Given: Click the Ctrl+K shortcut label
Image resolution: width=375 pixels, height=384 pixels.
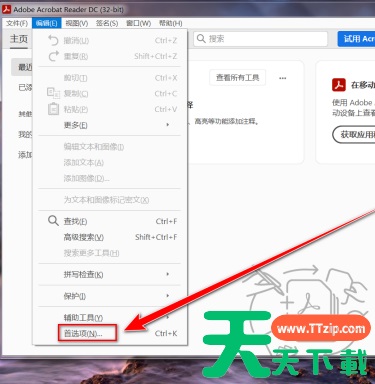Looking at the screenshot, I should coord(166,333).
